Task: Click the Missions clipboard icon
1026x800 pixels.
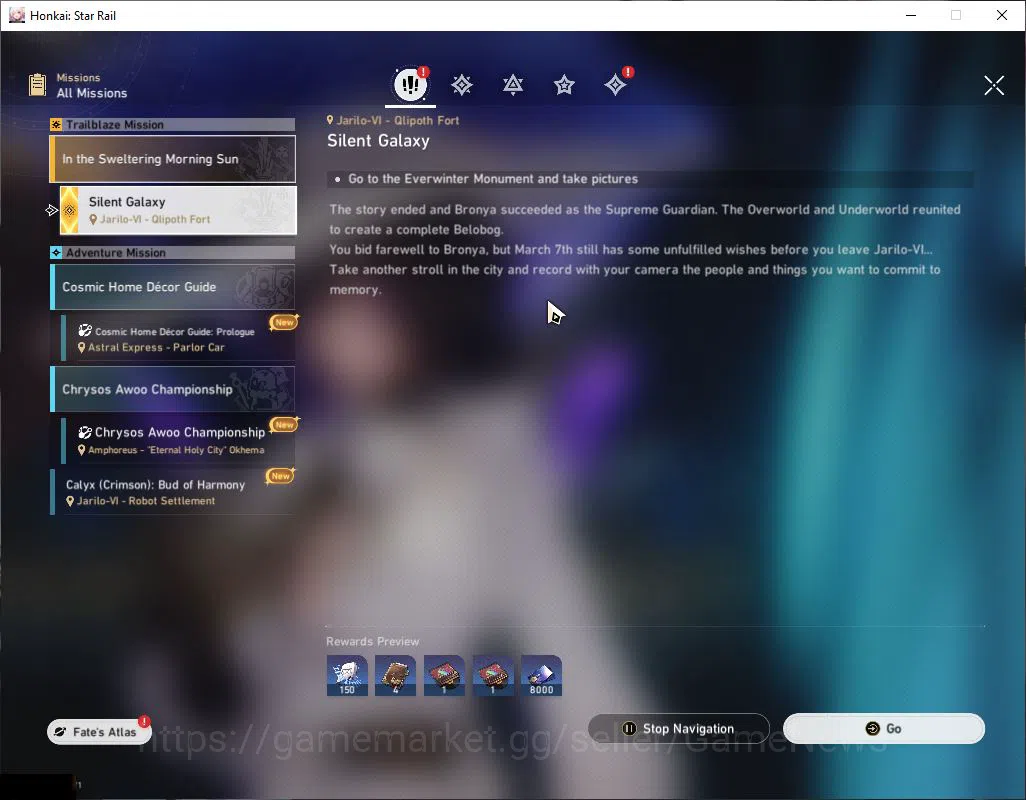Action: tap(38, 85)
